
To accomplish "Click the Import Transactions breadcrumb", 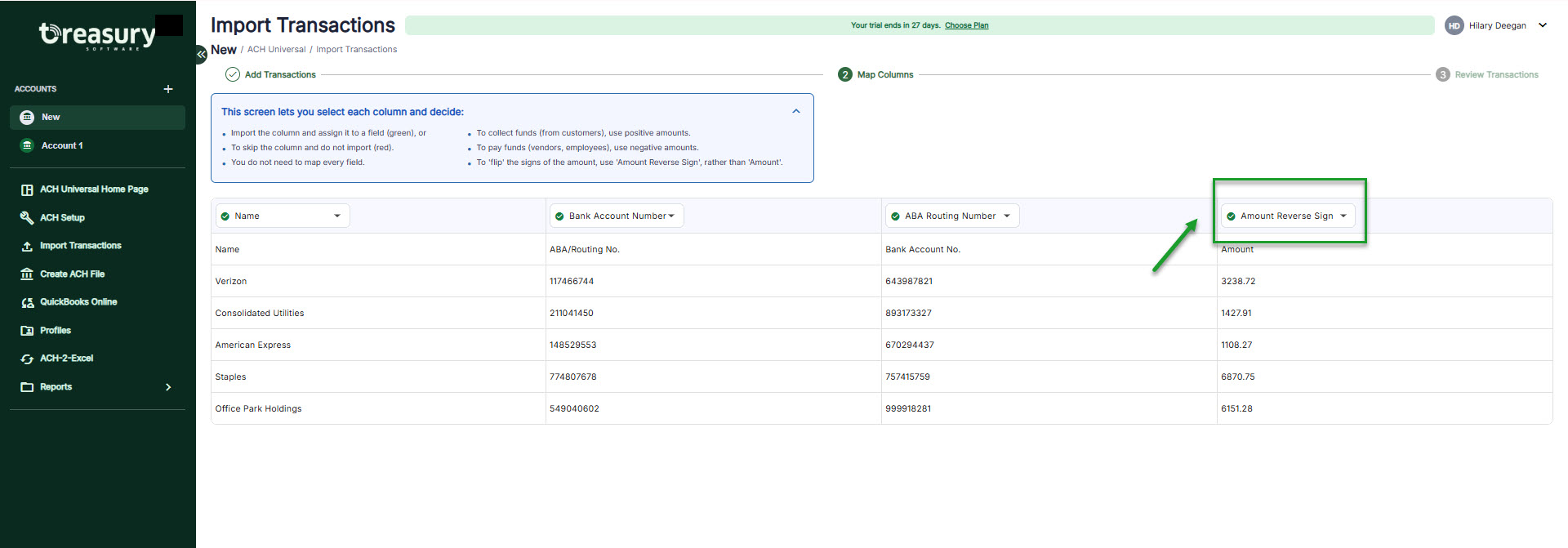I will [x=356, y=50].
